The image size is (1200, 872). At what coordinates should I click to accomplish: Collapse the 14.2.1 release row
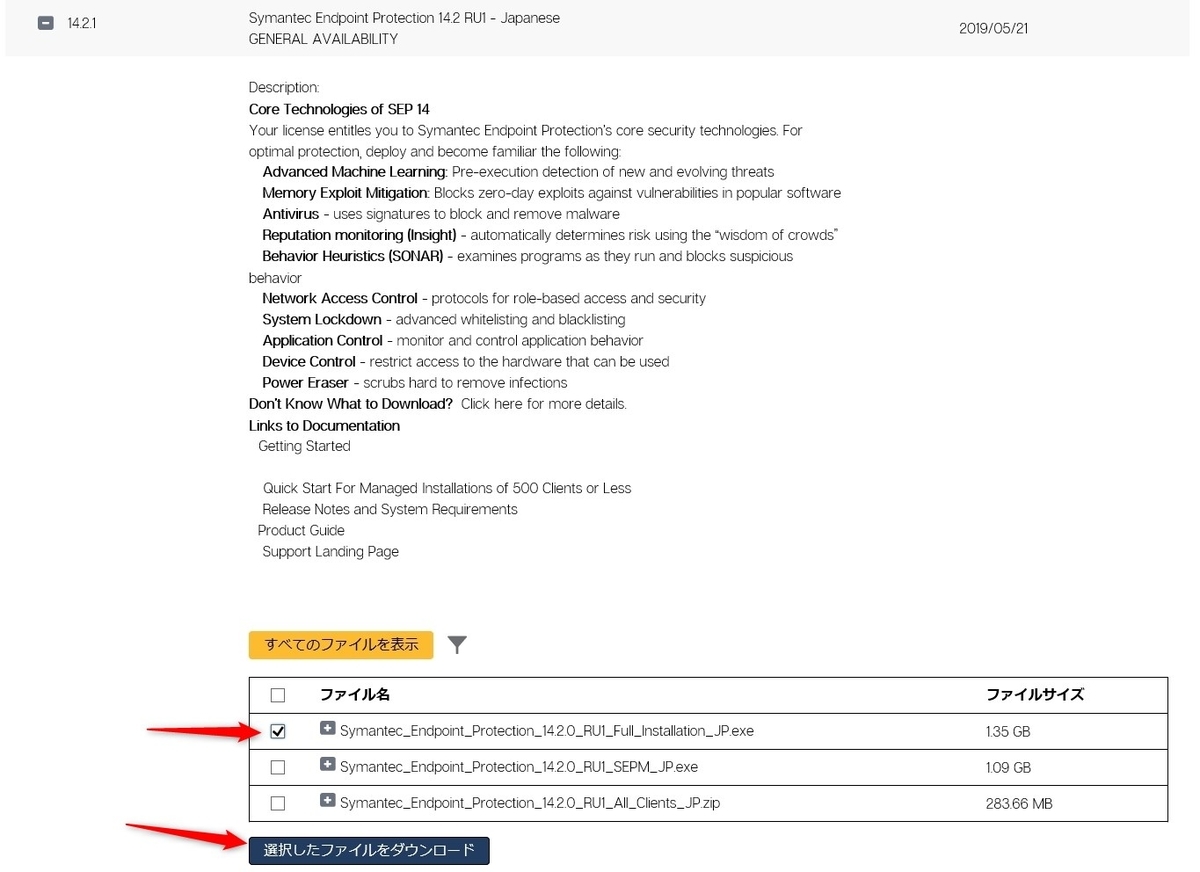[45, 23]
